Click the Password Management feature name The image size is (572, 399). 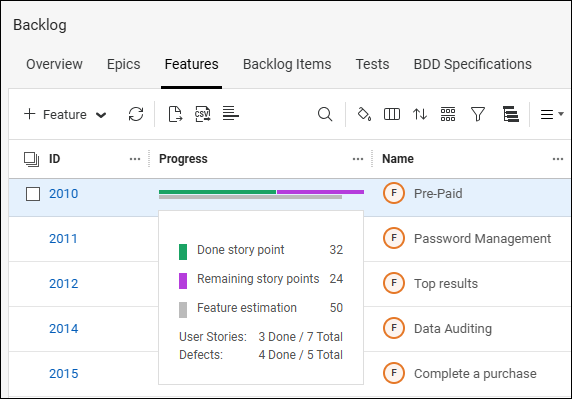point(482,239)
